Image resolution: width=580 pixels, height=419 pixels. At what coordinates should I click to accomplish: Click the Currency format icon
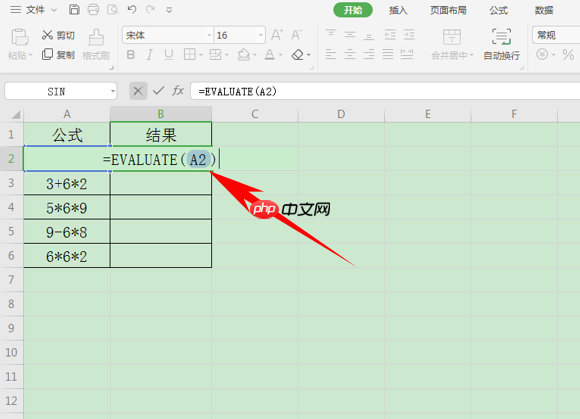point(542,55)
